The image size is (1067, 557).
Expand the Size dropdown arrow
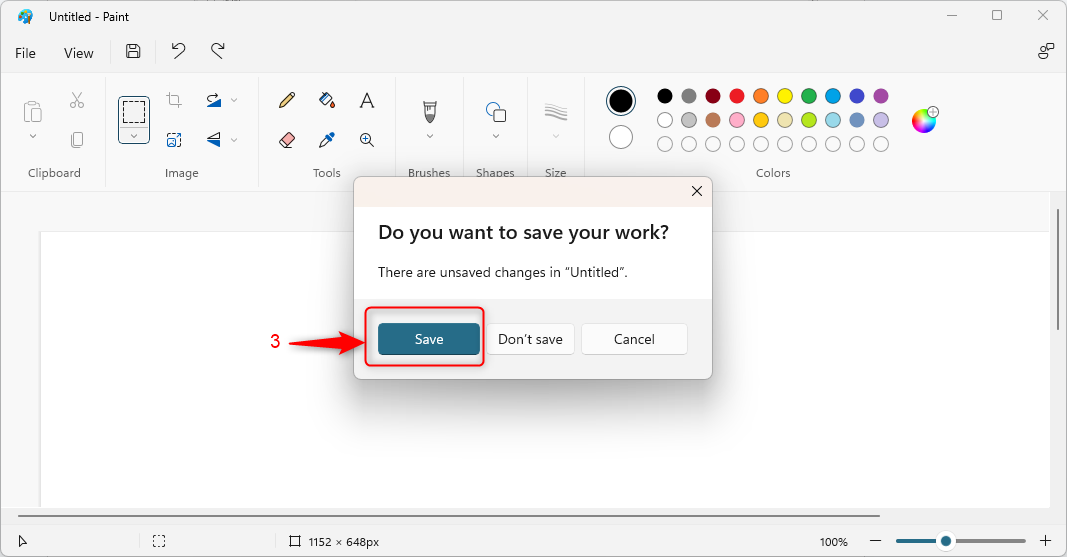tap(556, 136)
